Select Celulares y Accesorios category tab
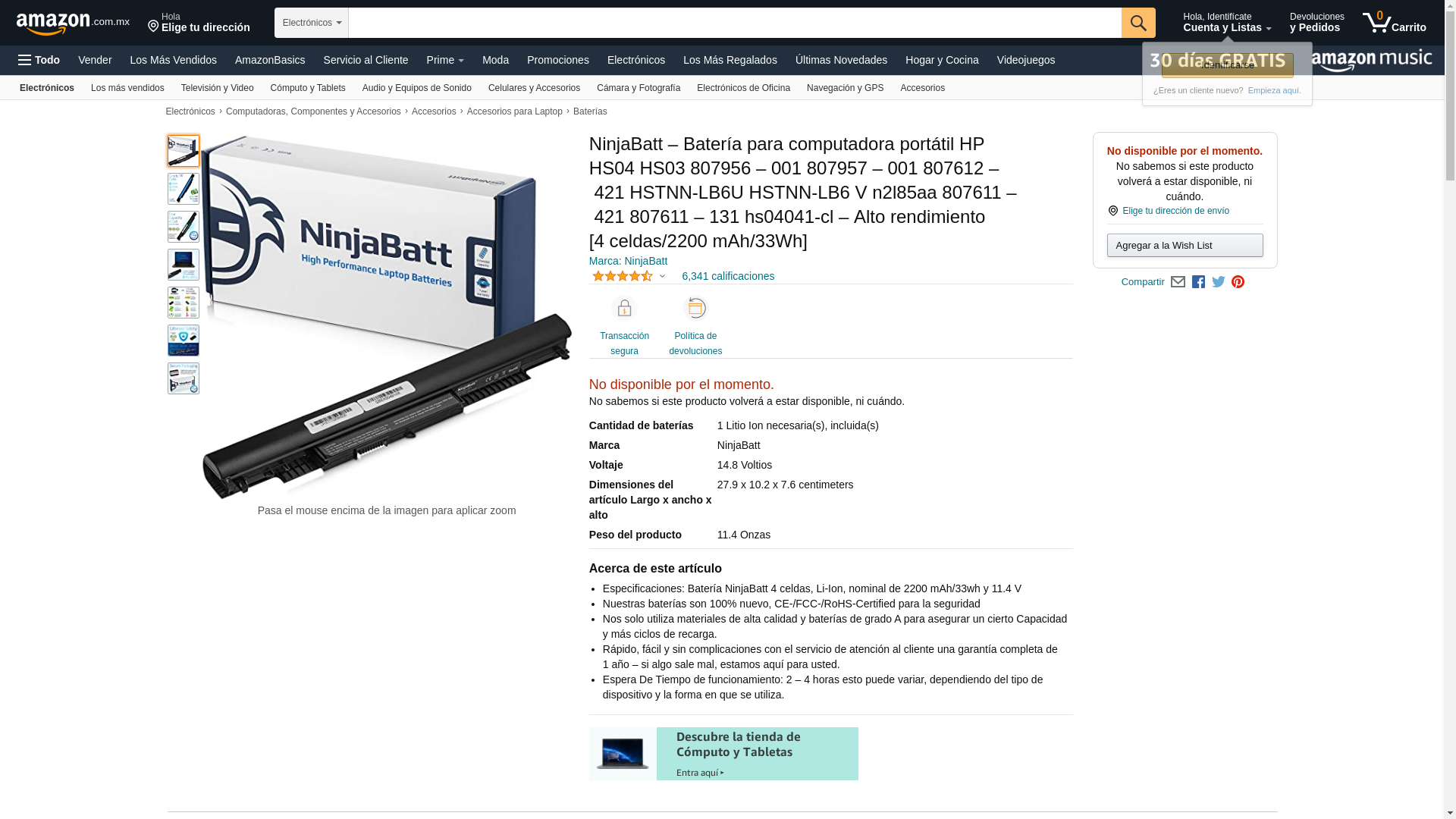The width and height of the screenshot is (1456, 819). 534,88
